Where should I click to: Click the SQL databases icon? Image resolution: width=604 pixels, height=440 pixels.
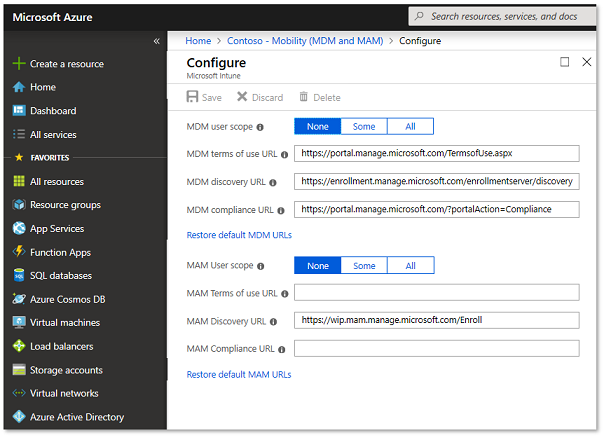[19, 276]
